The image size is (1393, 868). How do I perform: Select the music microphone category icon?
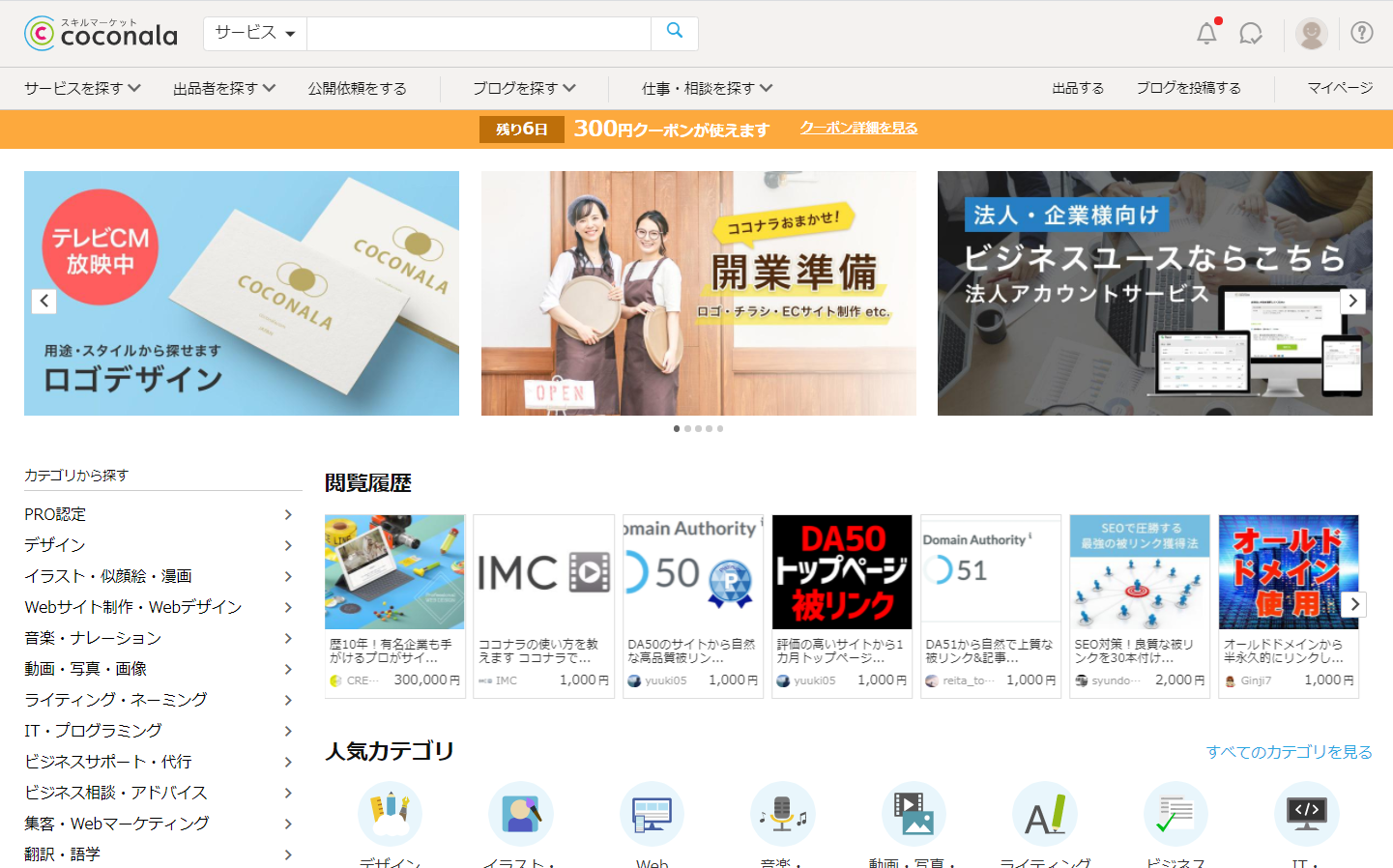782,814
